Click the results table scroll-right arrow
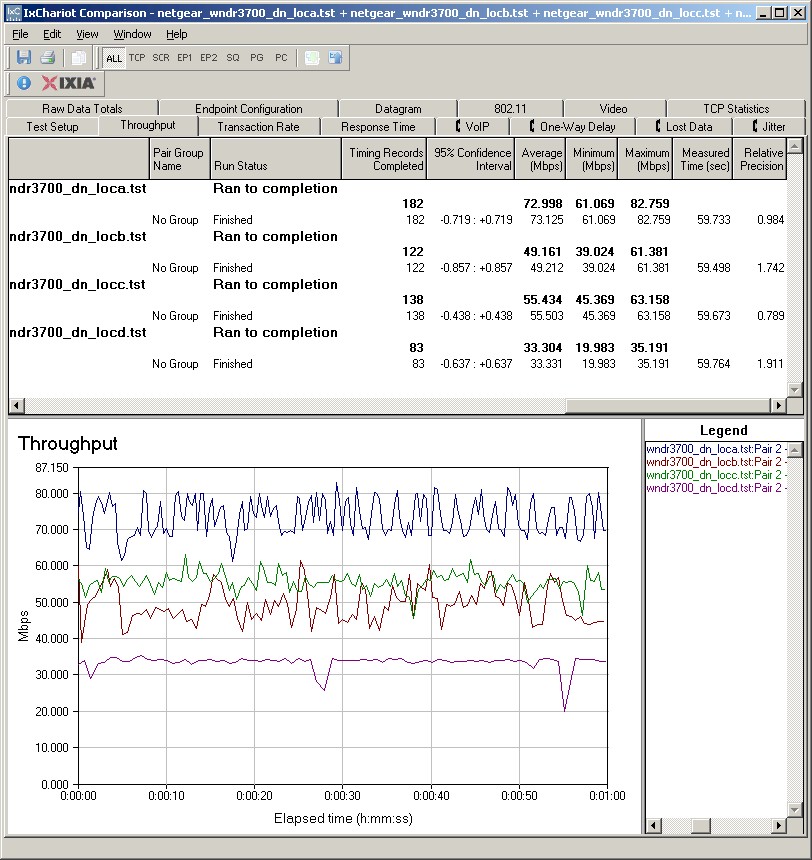812x860 pixels. click(779, 406)
